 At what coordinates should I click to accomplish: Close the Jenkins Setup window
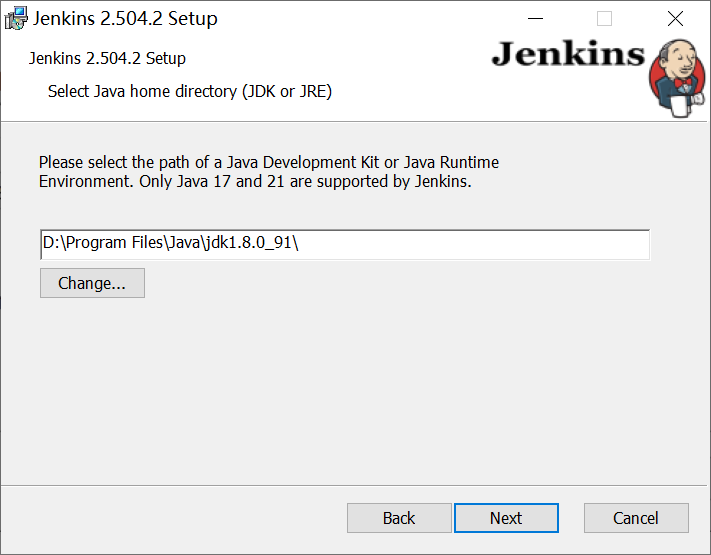coord(675,19)
